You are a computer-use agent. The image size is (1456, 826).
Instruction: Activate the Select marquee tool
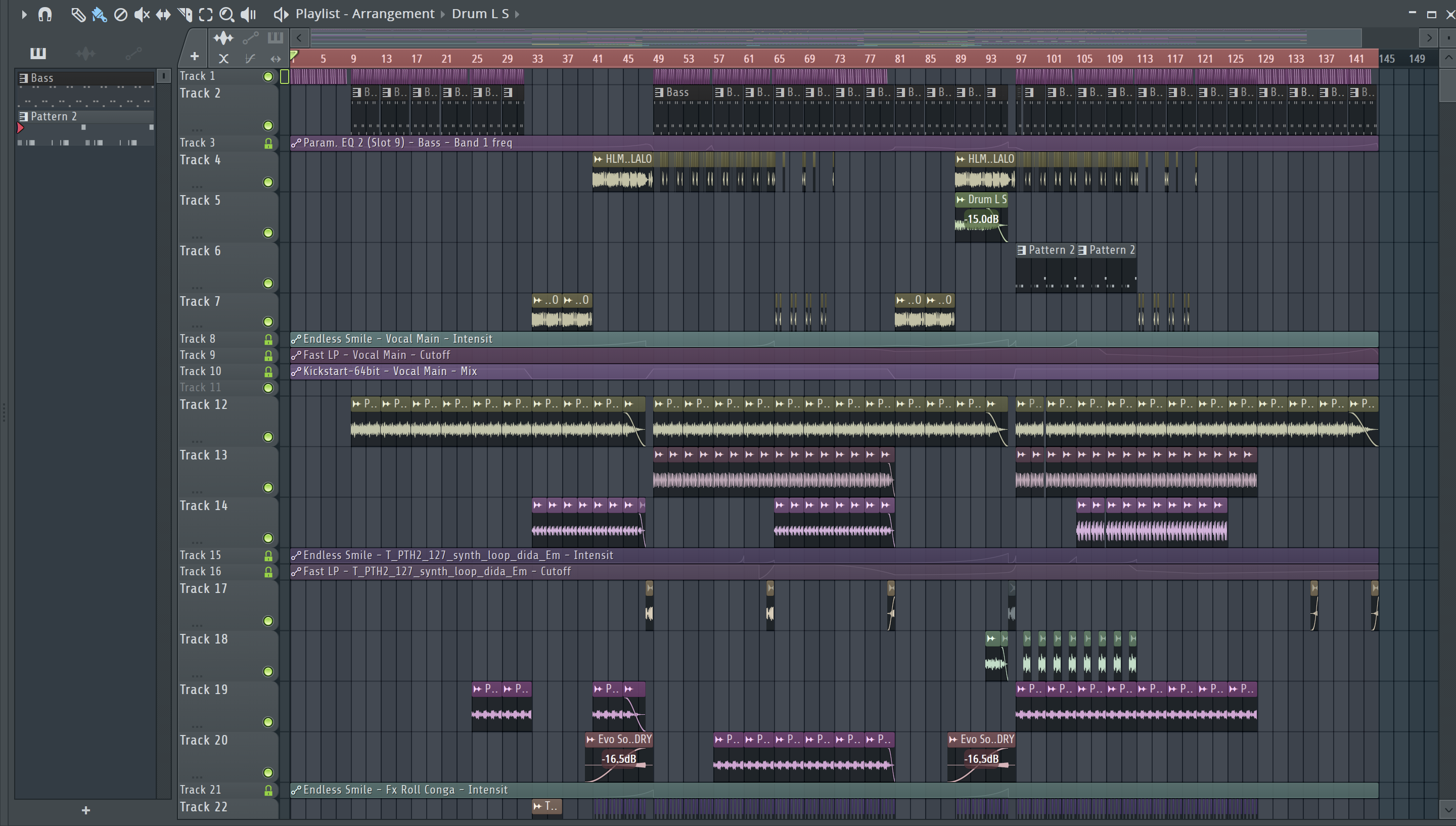[206, 14]
